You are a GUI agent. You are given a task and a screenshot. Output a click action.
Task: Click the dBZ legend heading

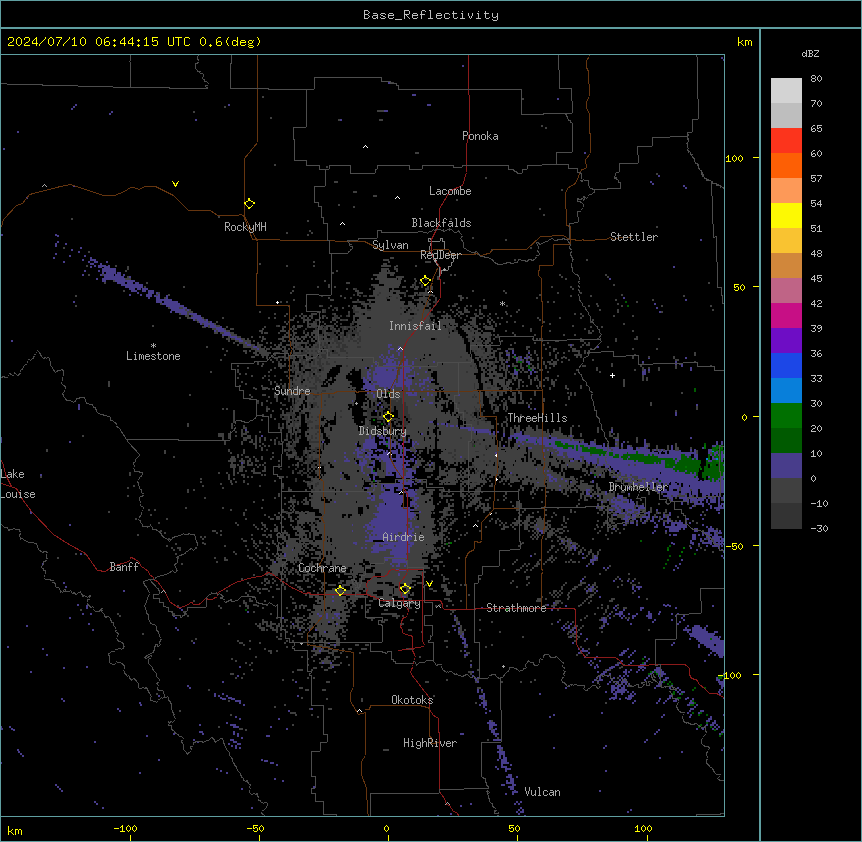point(810,53)
